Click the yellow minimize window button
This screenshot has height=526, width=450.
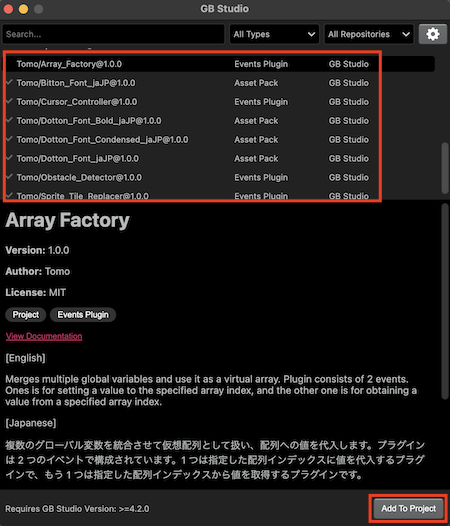click(23, 9)
